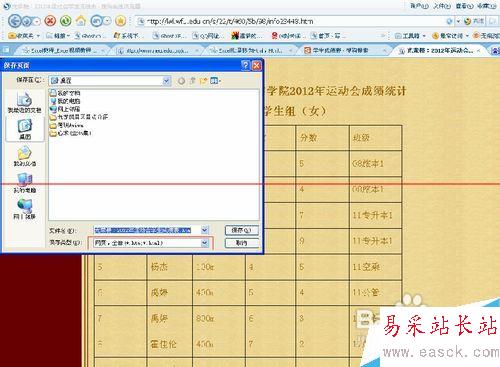Switch to the second tab with edu address

(157, 50)
